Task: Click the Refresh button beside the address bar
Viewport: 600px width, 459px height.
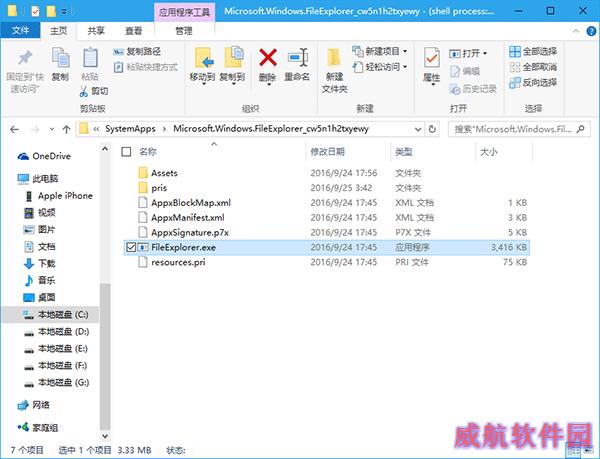Action: coord(432,129)
